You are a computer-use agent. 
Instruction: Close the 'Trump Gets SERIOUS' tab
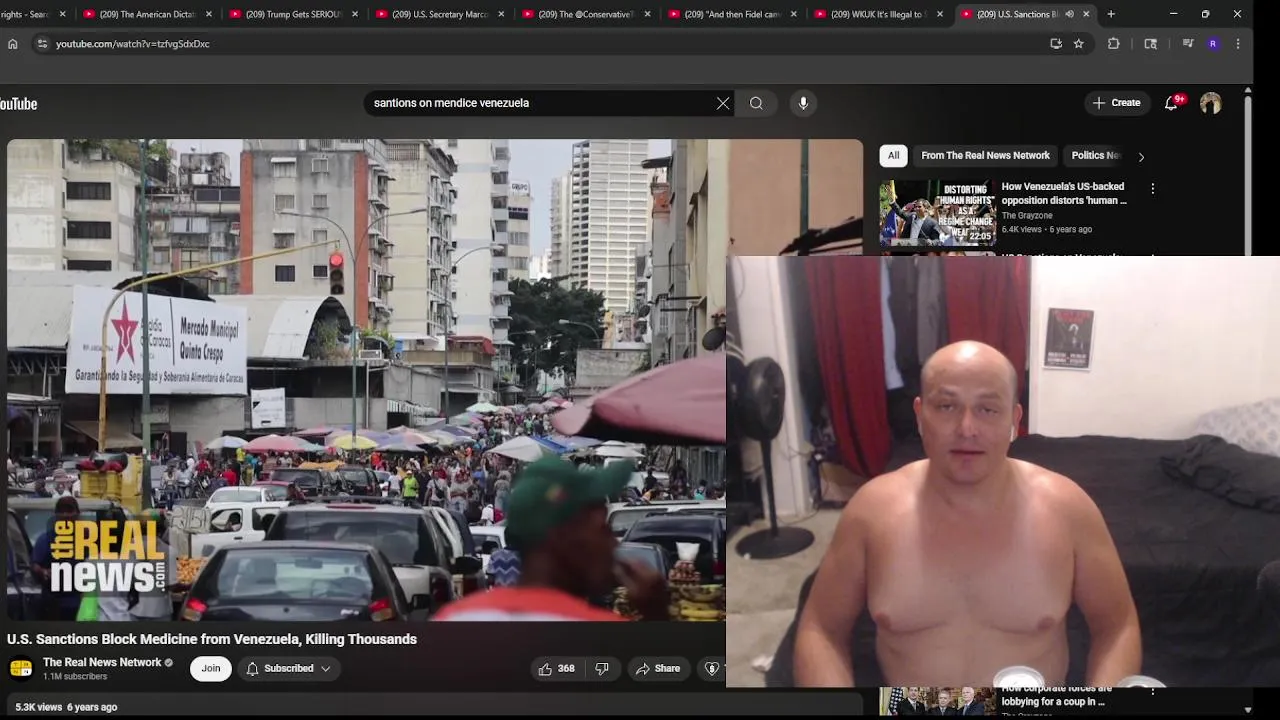coord(355,14)
